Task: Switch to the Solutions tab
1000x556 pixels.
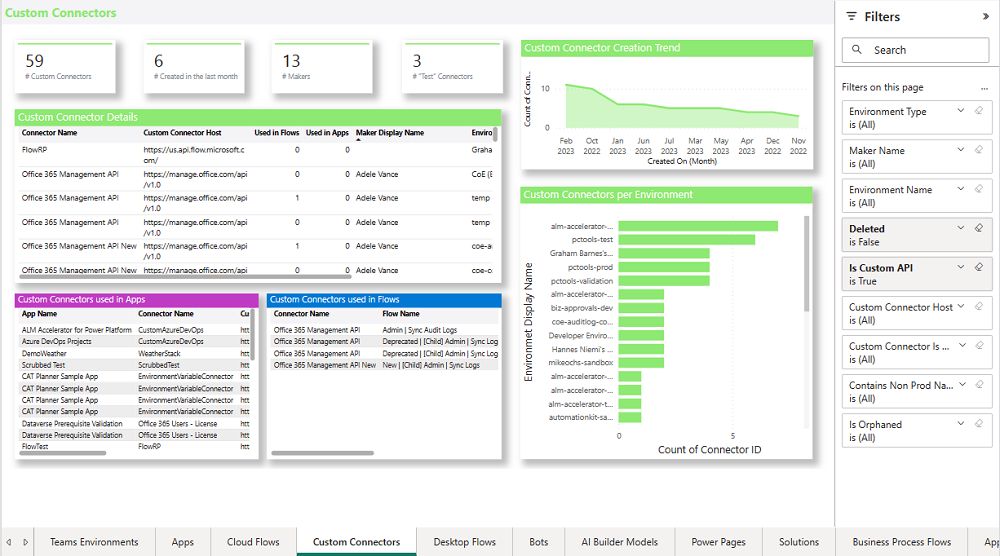Action: [x=798, y=542]
